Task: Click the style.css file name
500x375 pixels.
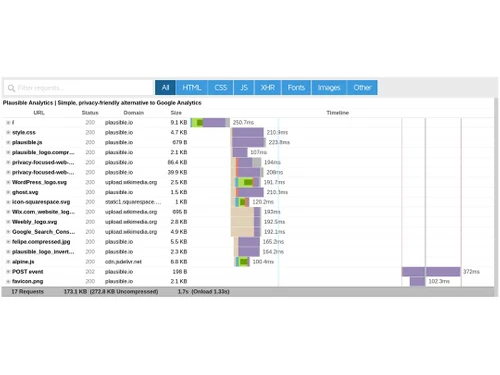Action: pyautogui.click(x=24, y=133)
